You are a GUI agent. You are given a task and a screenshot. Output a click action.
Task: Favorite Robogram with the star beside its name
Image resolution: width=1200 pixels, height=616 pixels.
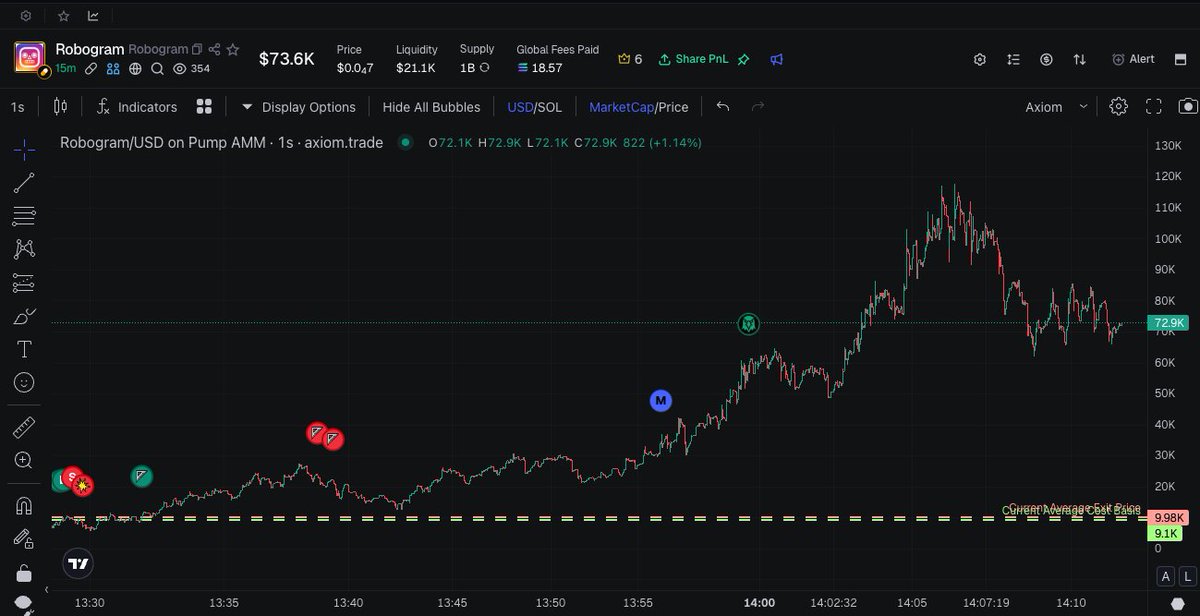point(233,48)
